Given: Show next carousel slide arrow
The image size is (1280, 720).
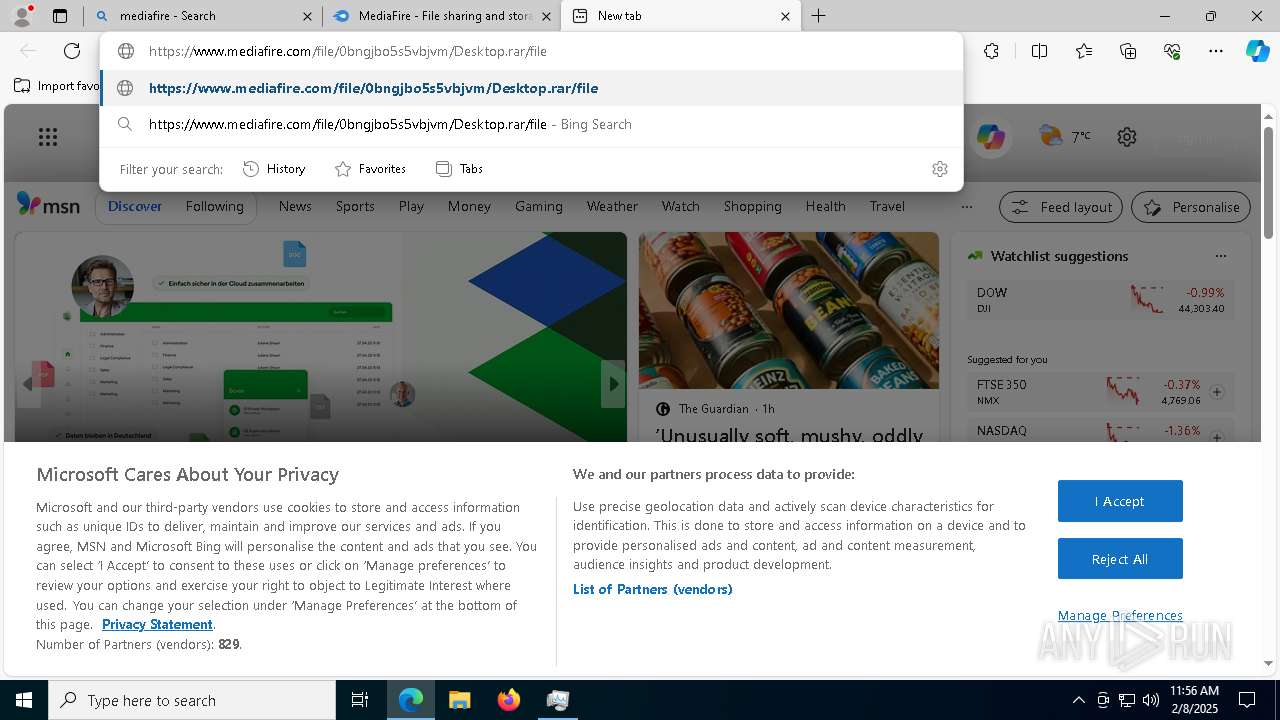Looking at the screenshot, I should [x=613, y=384].
